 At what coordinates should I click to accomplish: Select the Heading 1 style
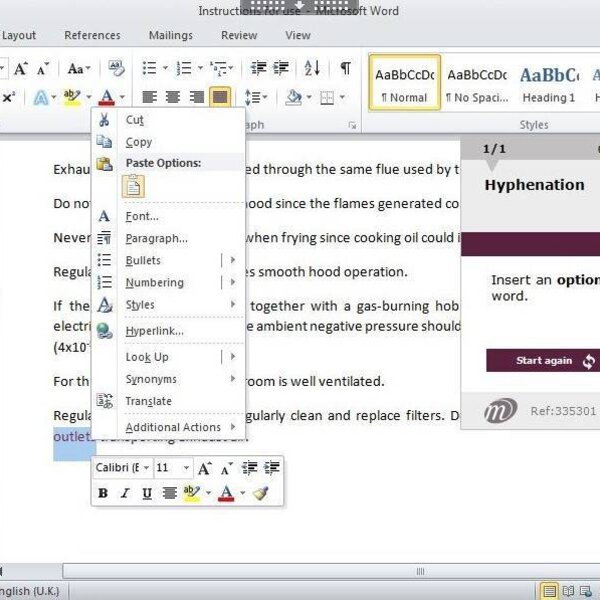click(549, 82)
